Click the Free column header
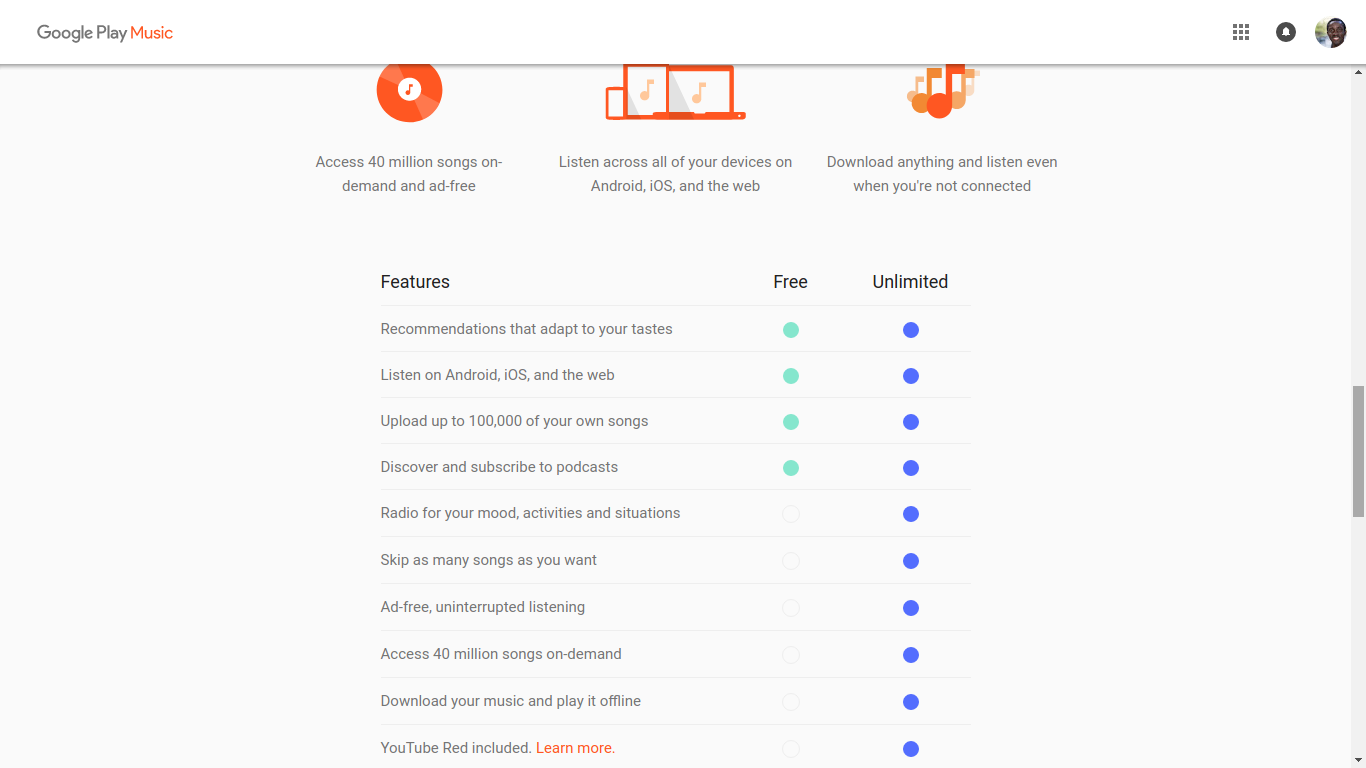Image resolution: width=1366 pixels, height=768 pixels. 790,282
